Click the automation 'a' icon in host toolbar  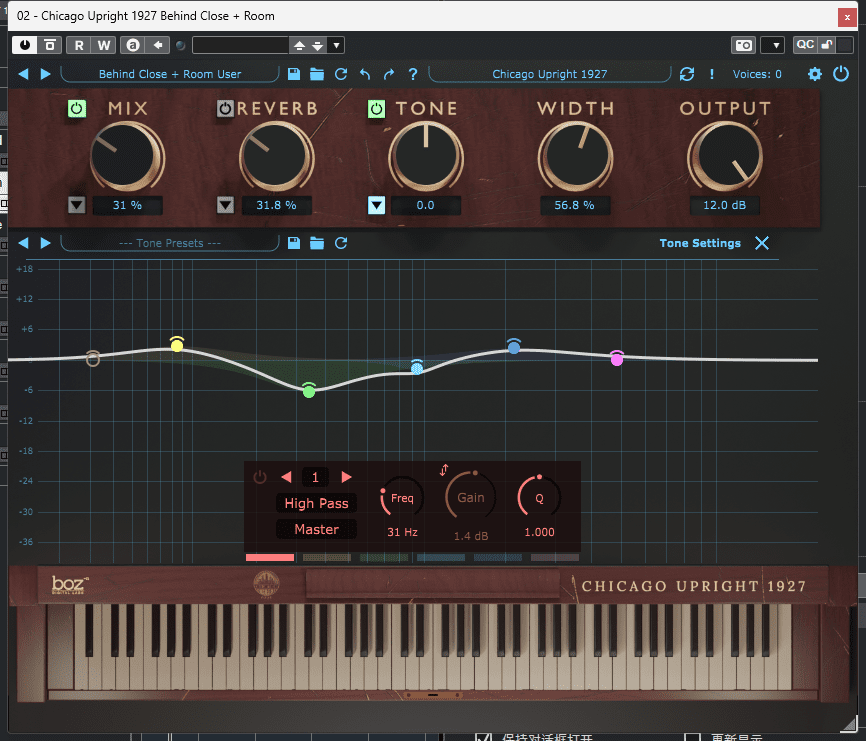133,45
